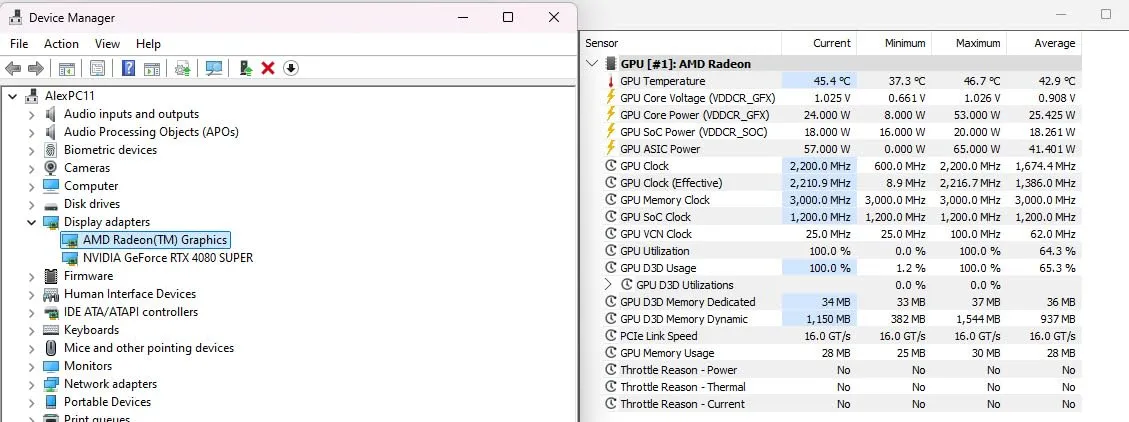Image resolution: width=1129 pixels, height=422 pixels.
Task: Expand the Monitors category arrow
Action: point(31,367)
